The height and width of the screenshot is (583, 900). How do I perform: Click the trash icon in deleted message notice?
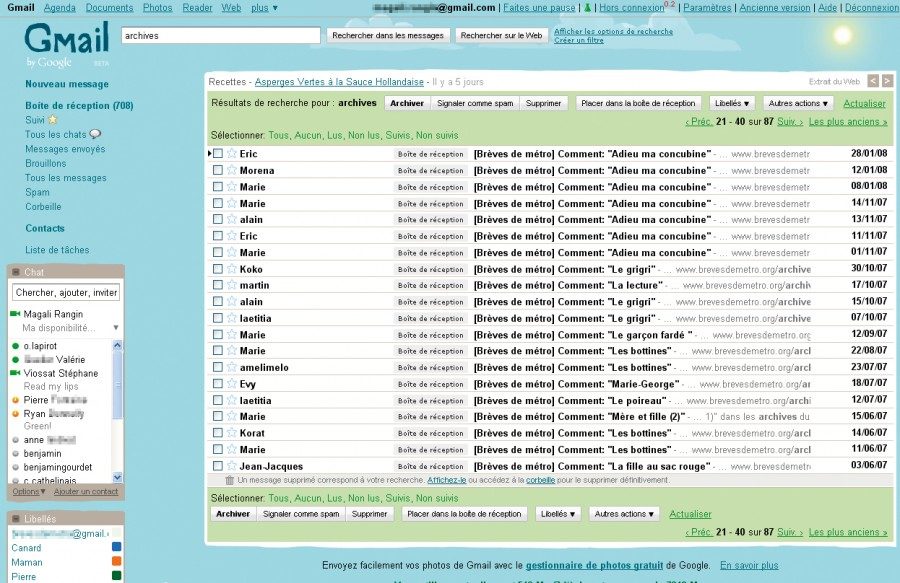(x=230, y=480)
